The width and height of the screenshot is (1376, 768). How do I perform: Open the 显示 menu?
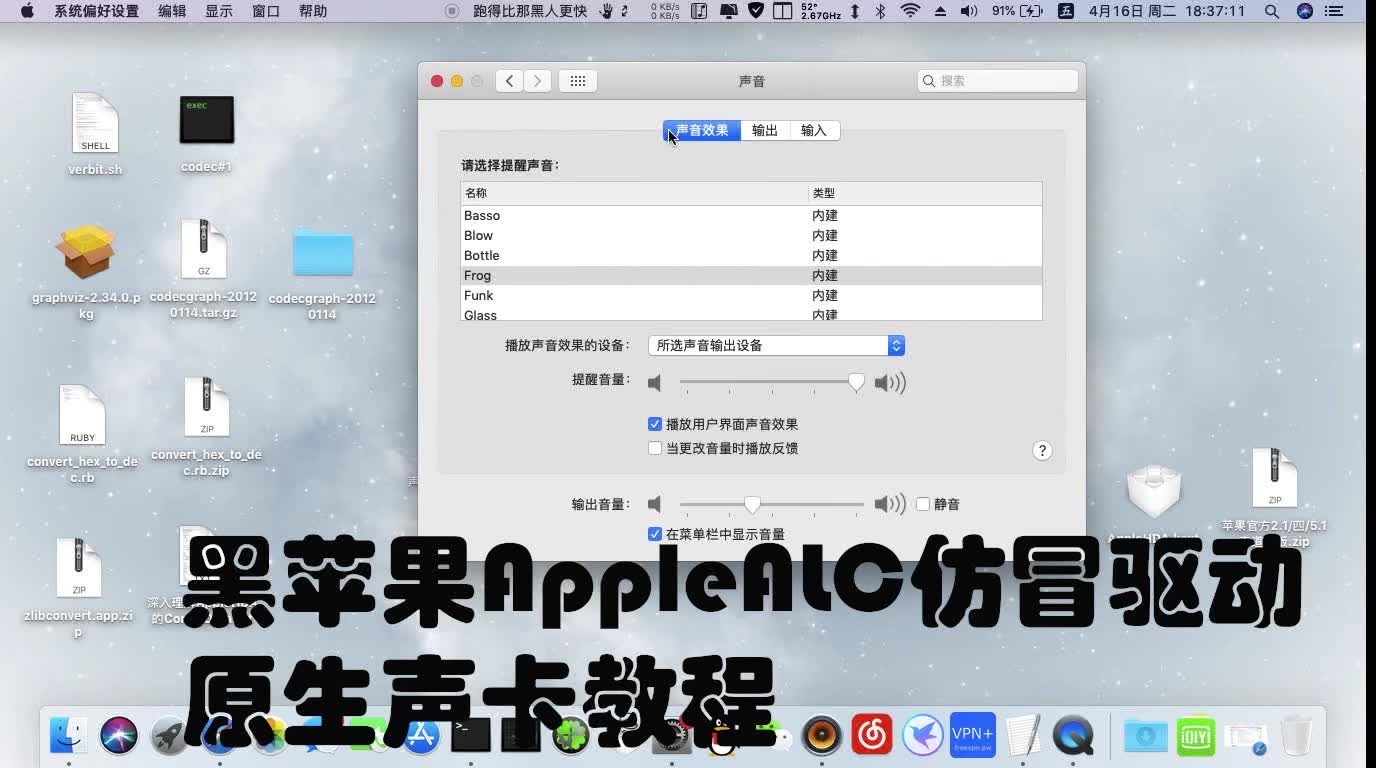[219, 11]
